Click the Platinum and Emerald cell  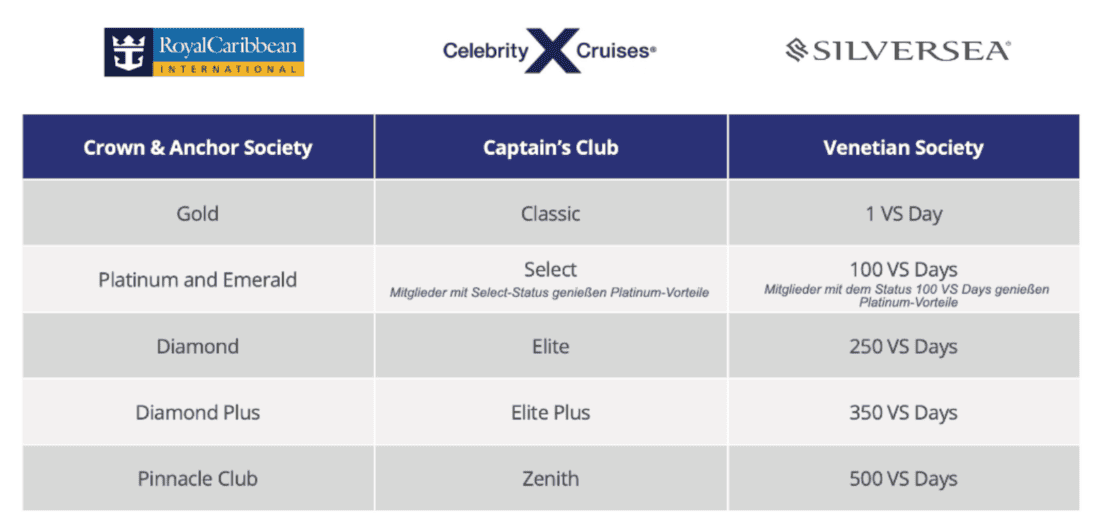[198, 279]
